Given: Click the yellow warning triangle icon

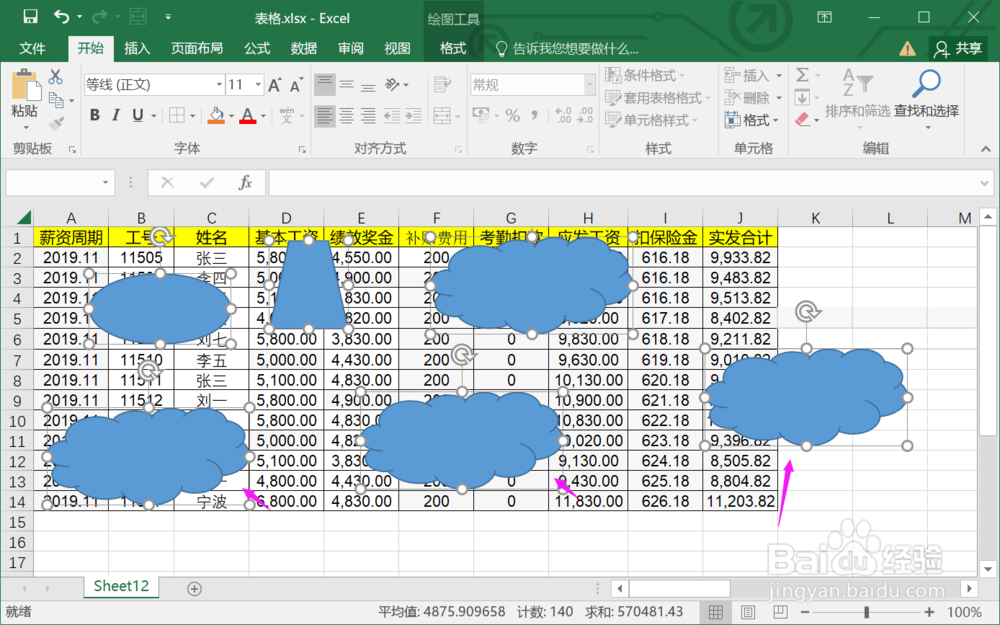Looking at the screenshot, I should click(907, 48).
